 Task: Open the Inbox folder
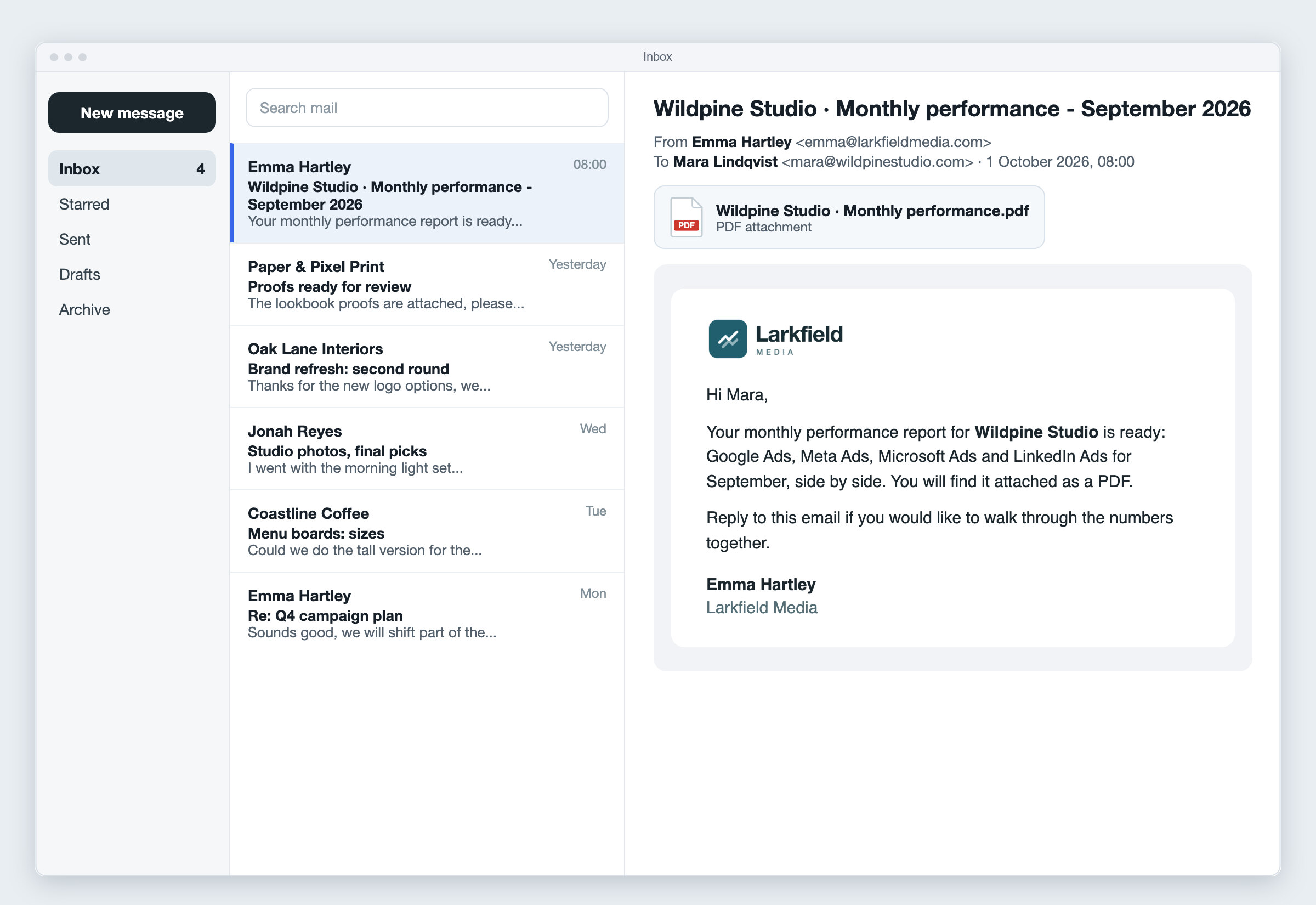point(132,168)
